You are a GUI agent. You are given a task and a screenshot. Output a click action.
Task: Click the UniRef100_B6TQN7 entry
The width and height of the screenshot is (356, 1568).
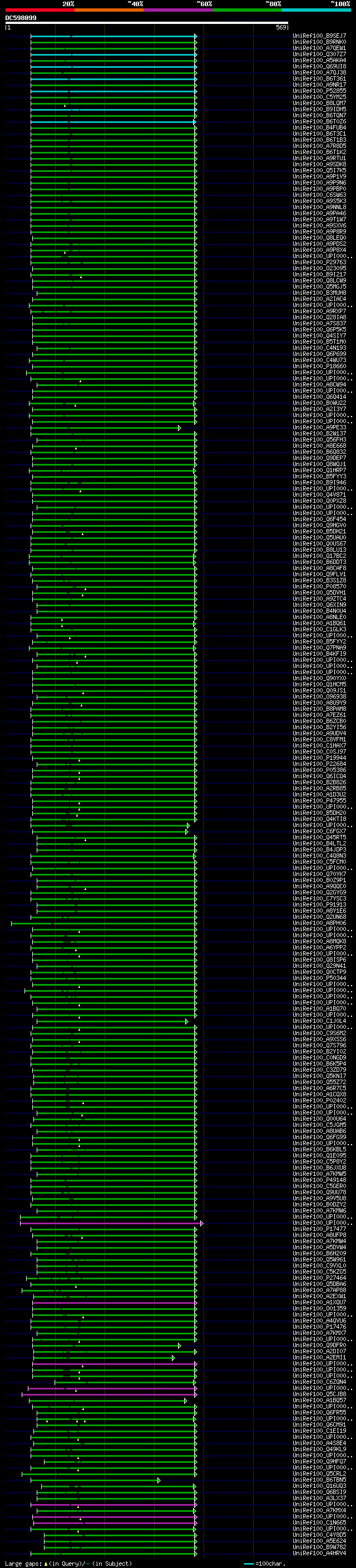[x=319, y=116]
